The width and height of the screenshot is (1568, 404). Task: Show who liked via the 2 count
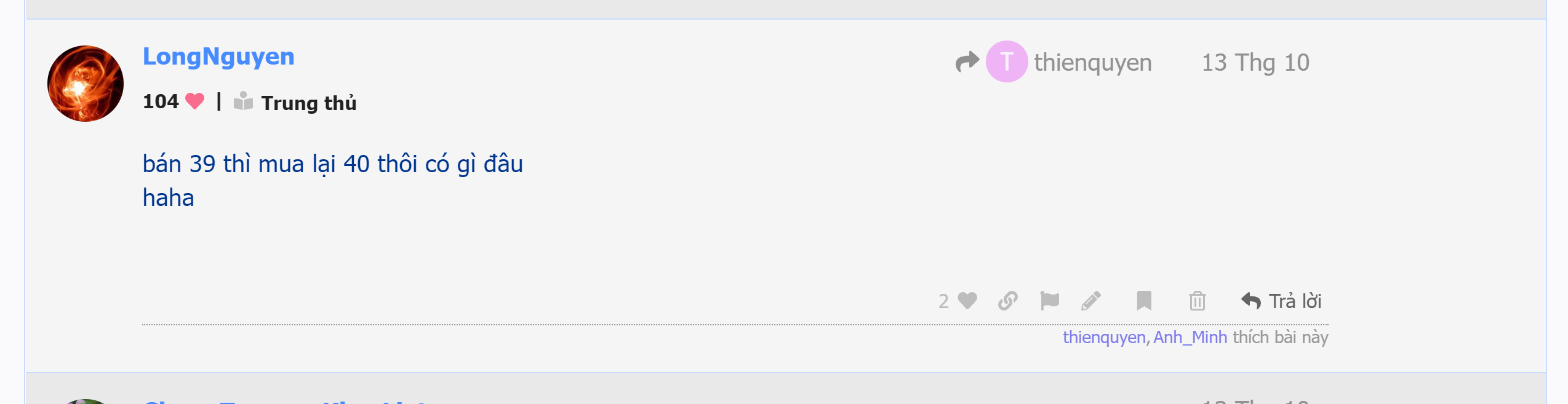pyautogui.click(x=943, y=301)
